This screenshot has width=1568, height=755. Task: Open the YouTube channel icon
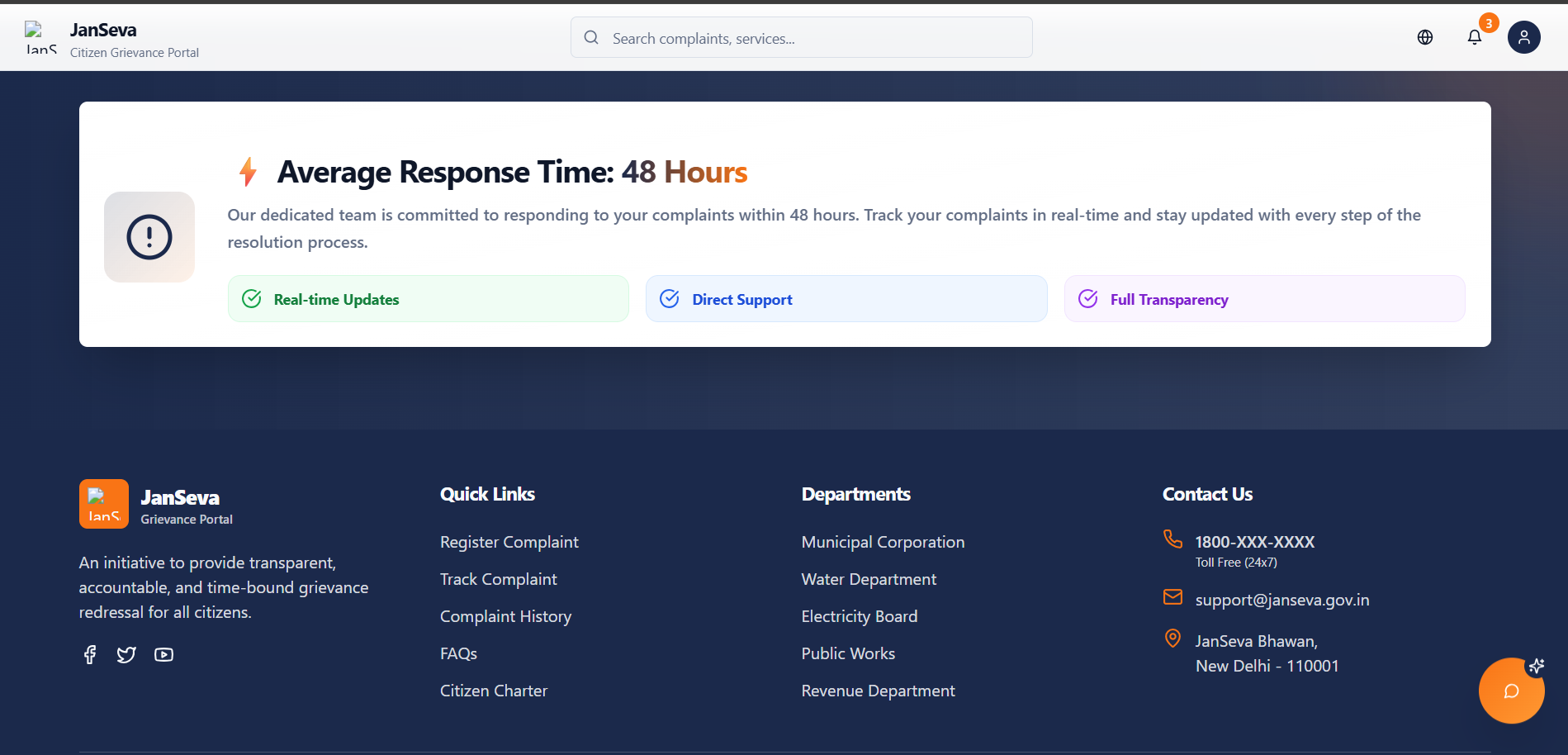(x=163, y=655)
